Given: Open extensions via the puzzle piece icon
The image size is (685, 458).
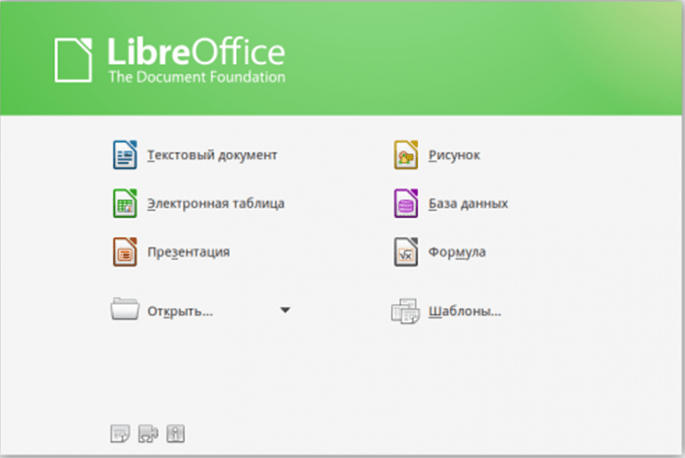Looking at the screenshot, I should click(x=148, y=433).
